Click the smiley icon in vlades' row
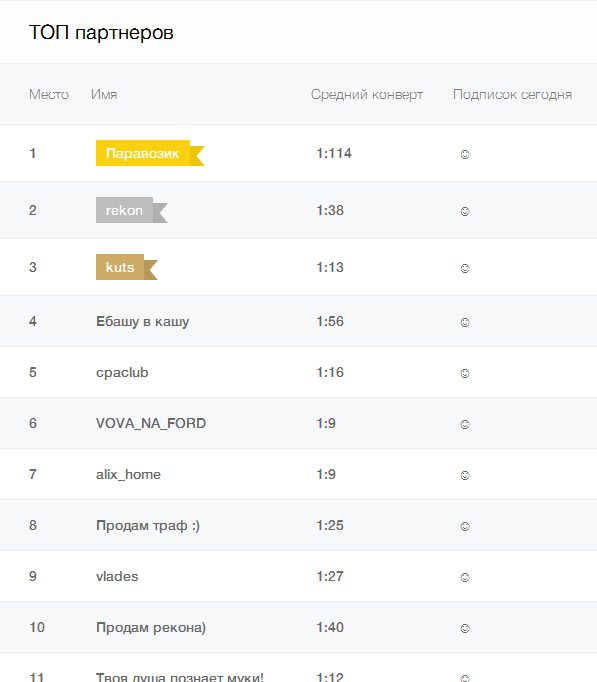597x682 pixels. click(x=465, y=577)
